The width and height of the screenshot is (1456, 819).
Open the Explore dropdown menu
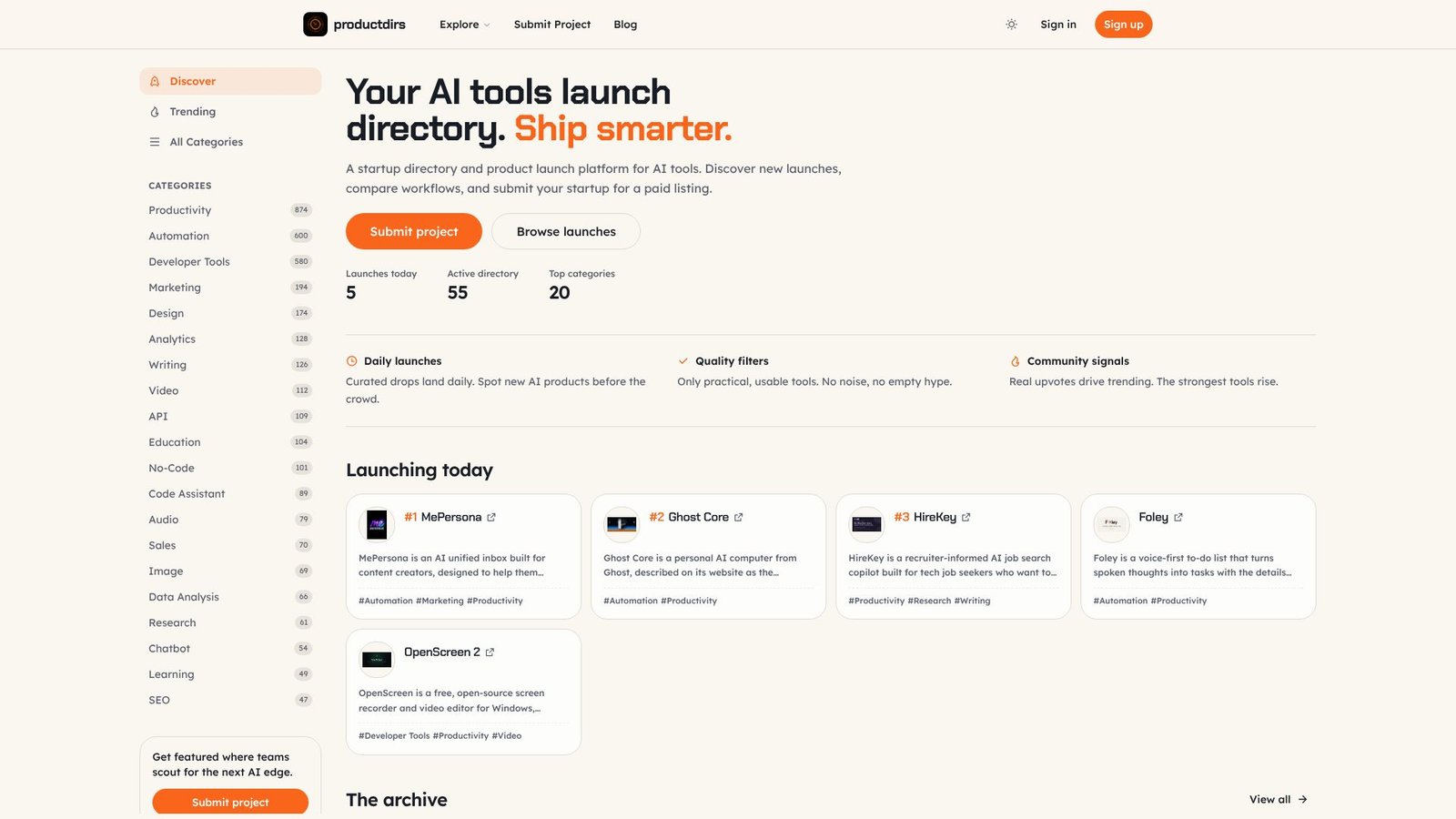point(464,25)
